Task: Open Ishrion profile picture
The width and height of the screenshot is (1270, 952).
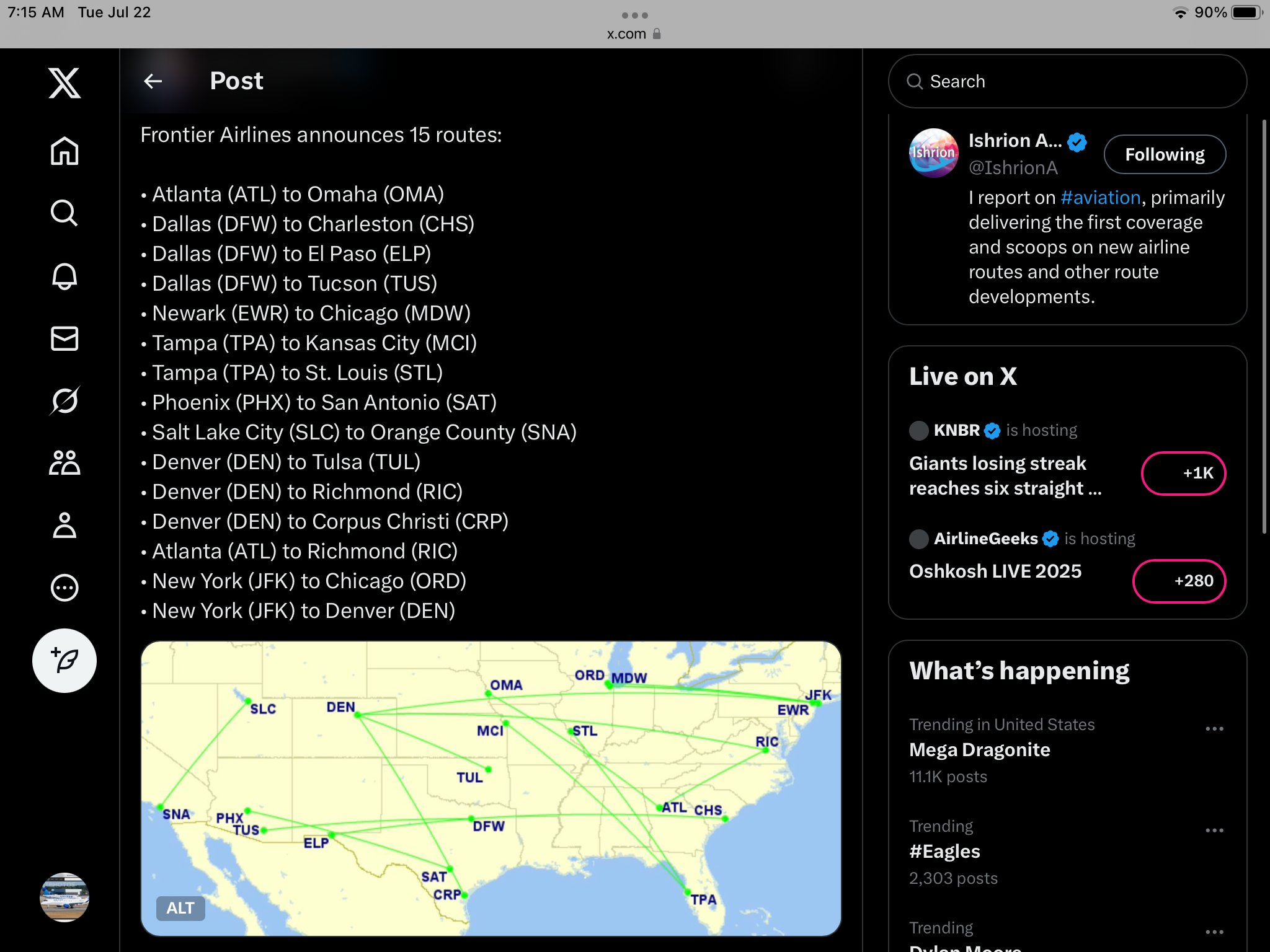Action: coord(933,153)
